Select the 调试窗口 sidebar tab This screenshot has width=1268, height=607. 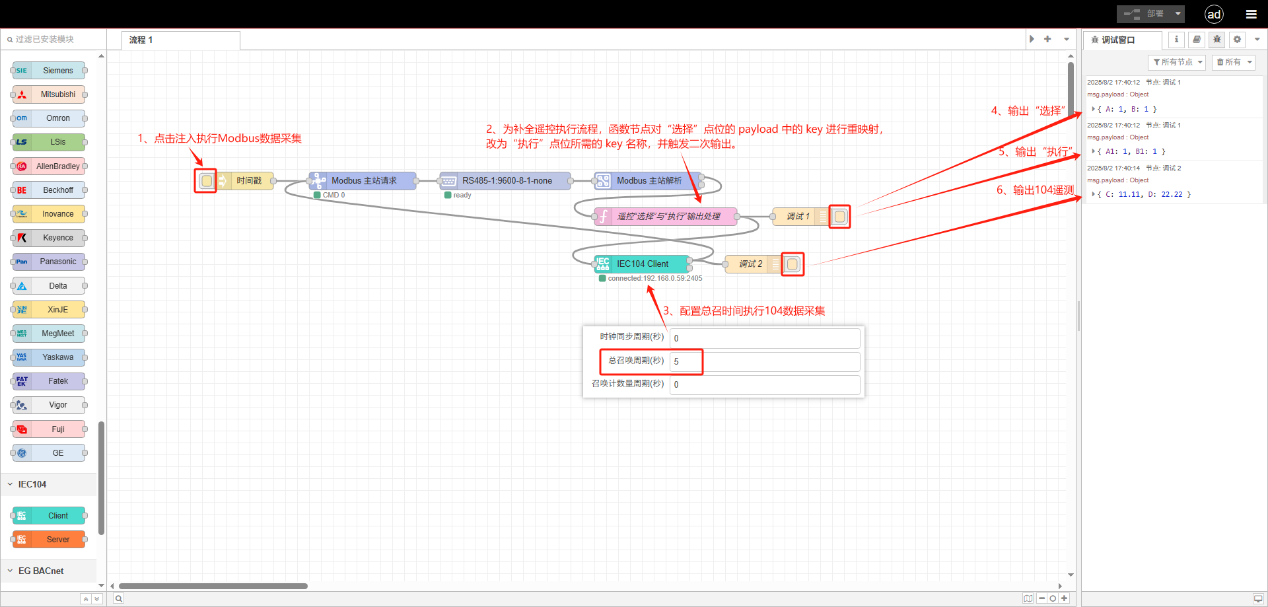pyautogui.click(x=1122, y=40)
